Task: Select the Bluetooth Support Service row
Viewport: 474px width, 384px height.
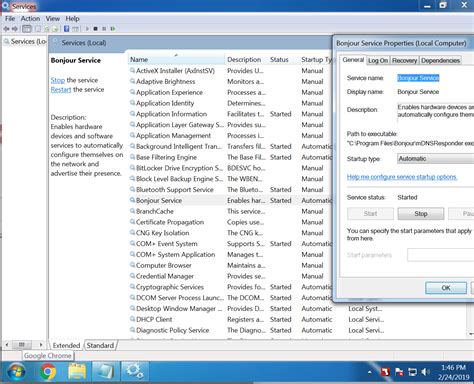Action: [x=230, y=189]
